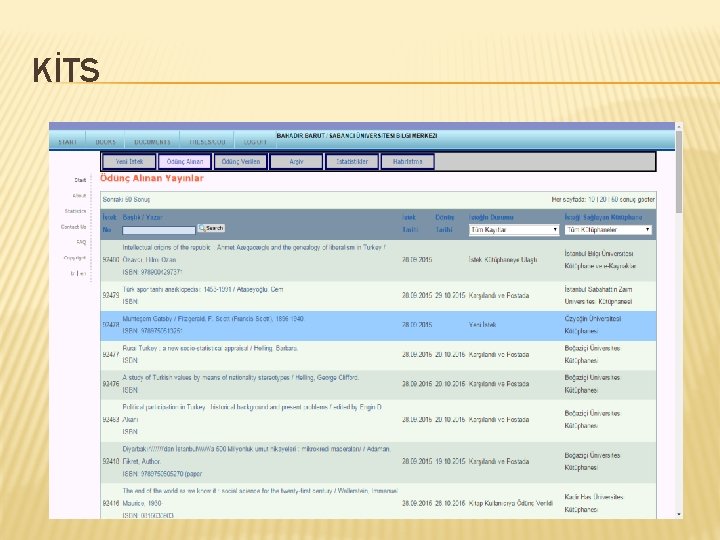Select the 'Rural Turkey' request row

(x=378, y=355)
